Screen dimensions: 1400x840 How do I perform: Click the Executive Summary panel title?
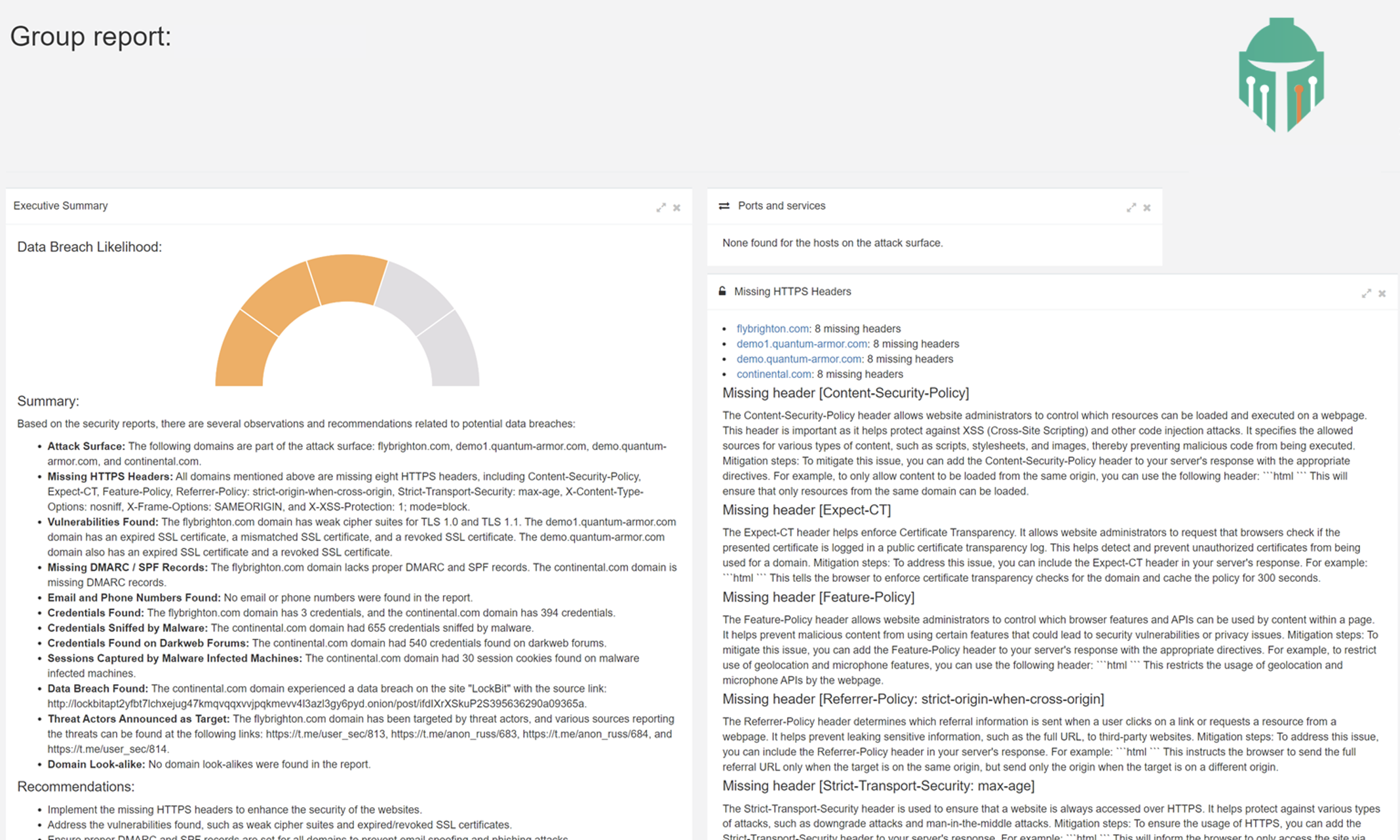pyautogui.click(x=60, y=206)
